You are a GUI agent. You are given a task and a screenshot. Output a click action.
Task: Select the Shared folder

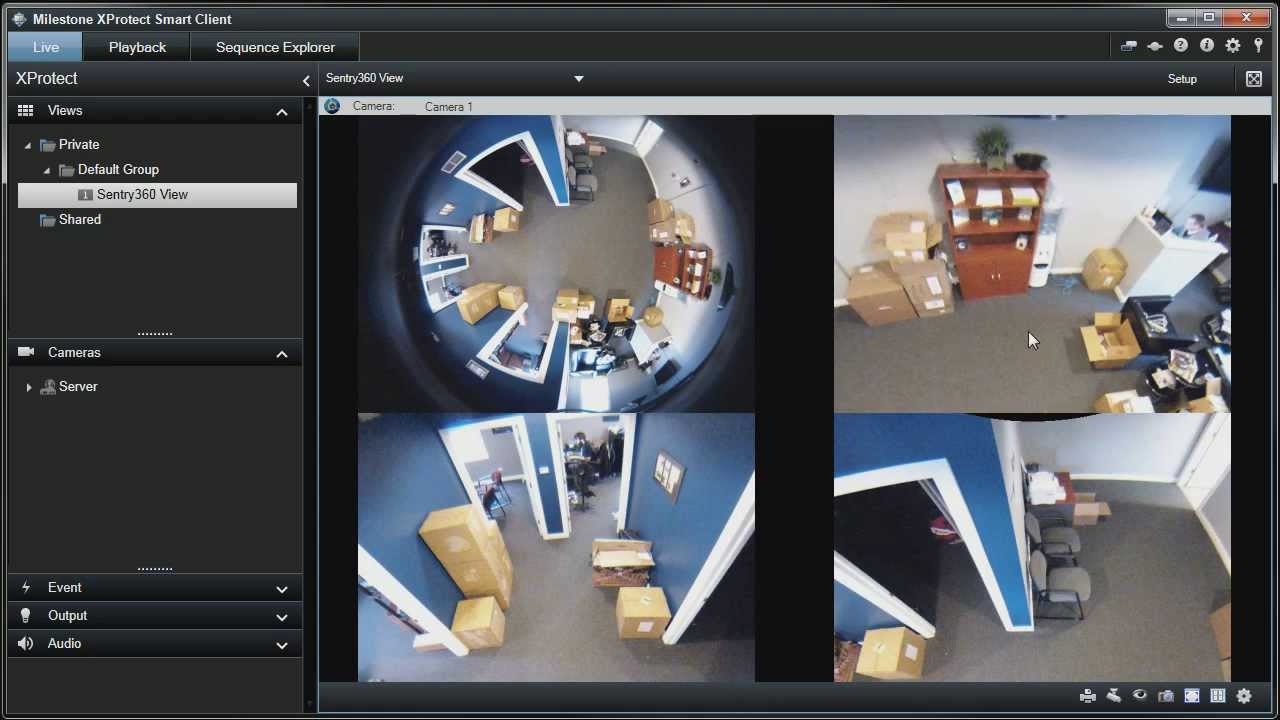coord(80,219)
